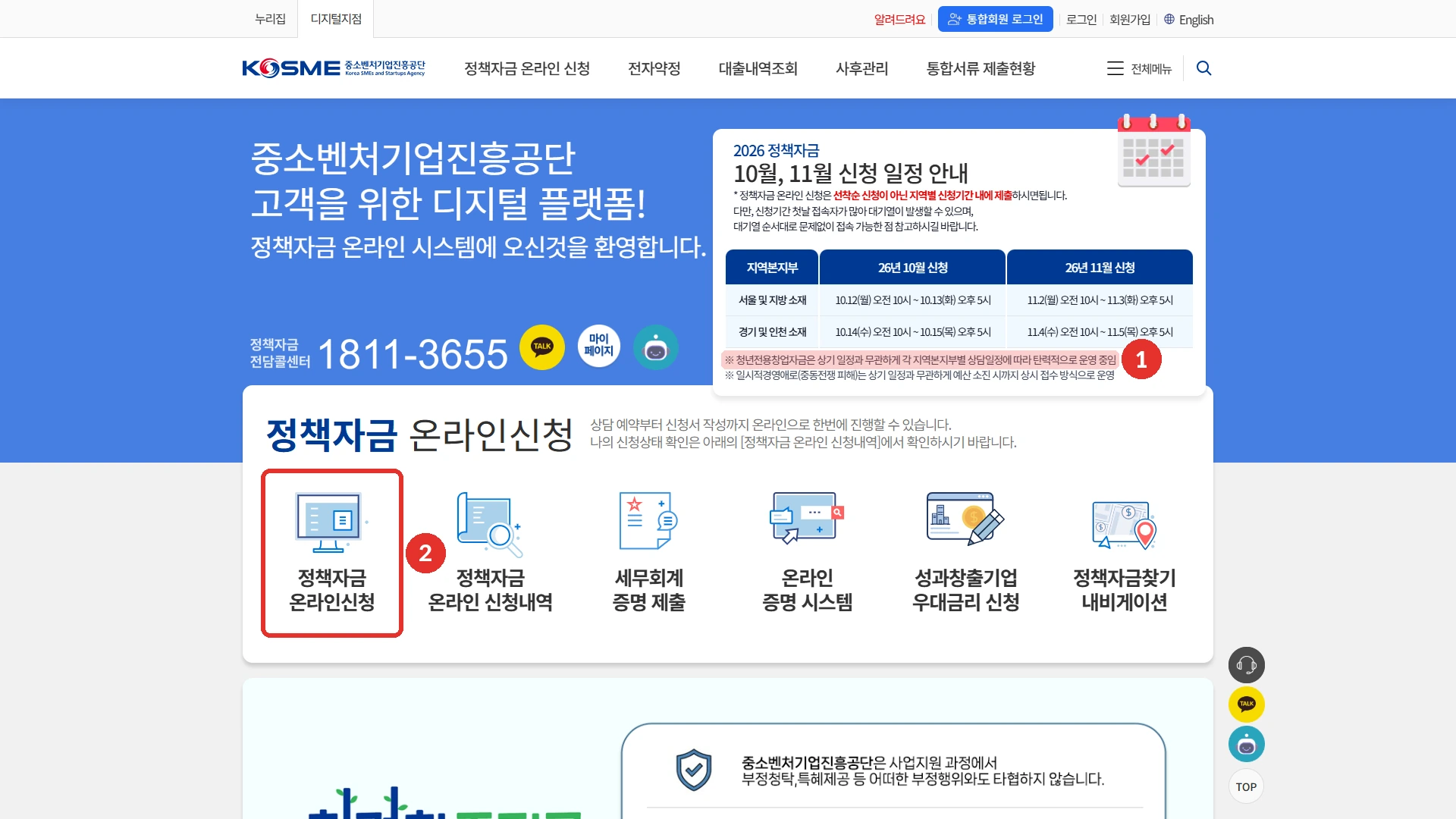This screenshot has height=819, width=1456.
Task: Open the 전체메뉴 hamburger menu
Action: [1139, 68]
